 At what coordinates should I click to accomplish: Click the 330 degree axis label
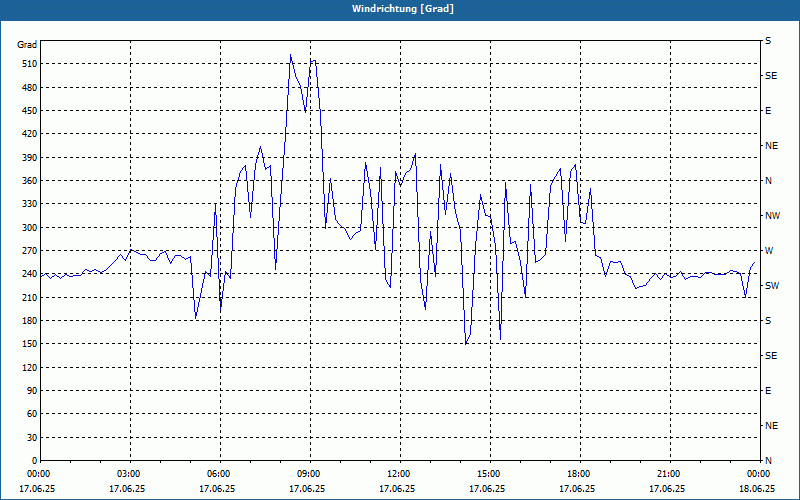click(30, 204)
